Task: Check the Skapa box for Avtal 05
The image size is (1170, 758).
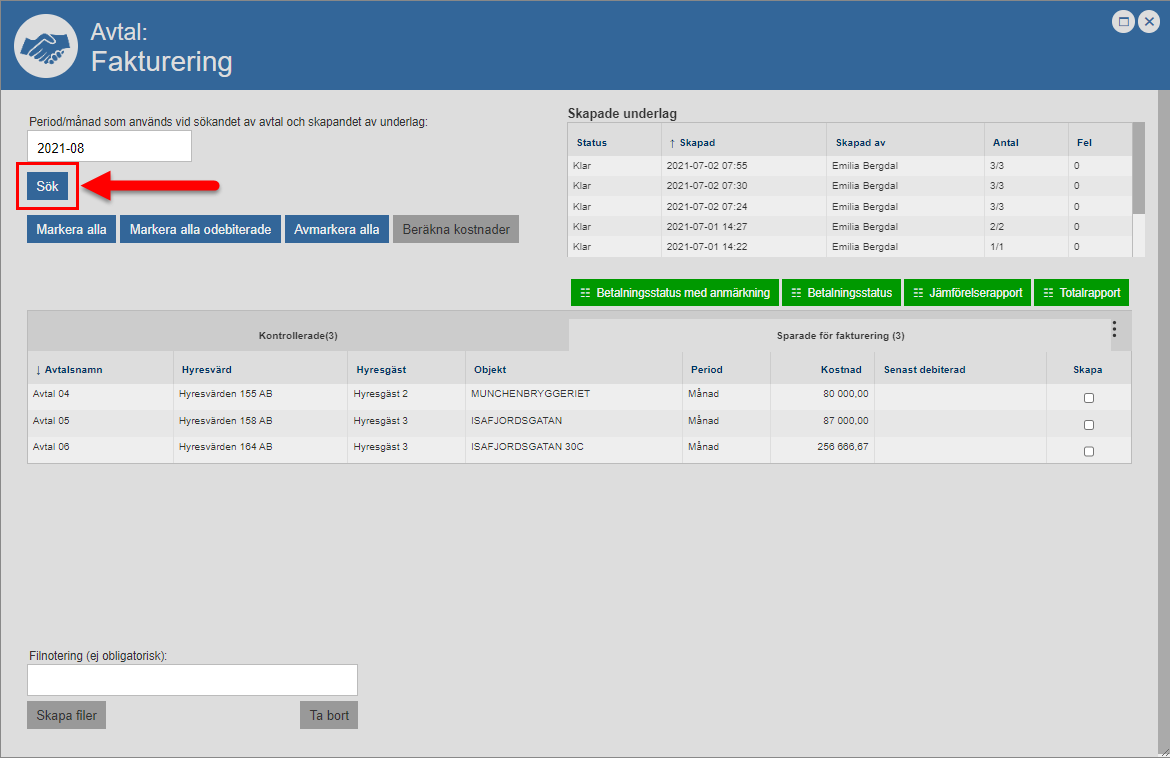Action: point(1089,425)
